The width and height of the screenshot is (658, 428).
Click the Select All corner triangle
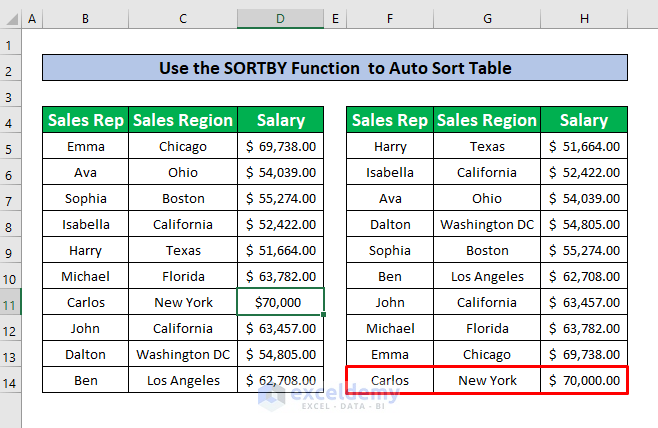pyautogui.click(x=10, y=20)
